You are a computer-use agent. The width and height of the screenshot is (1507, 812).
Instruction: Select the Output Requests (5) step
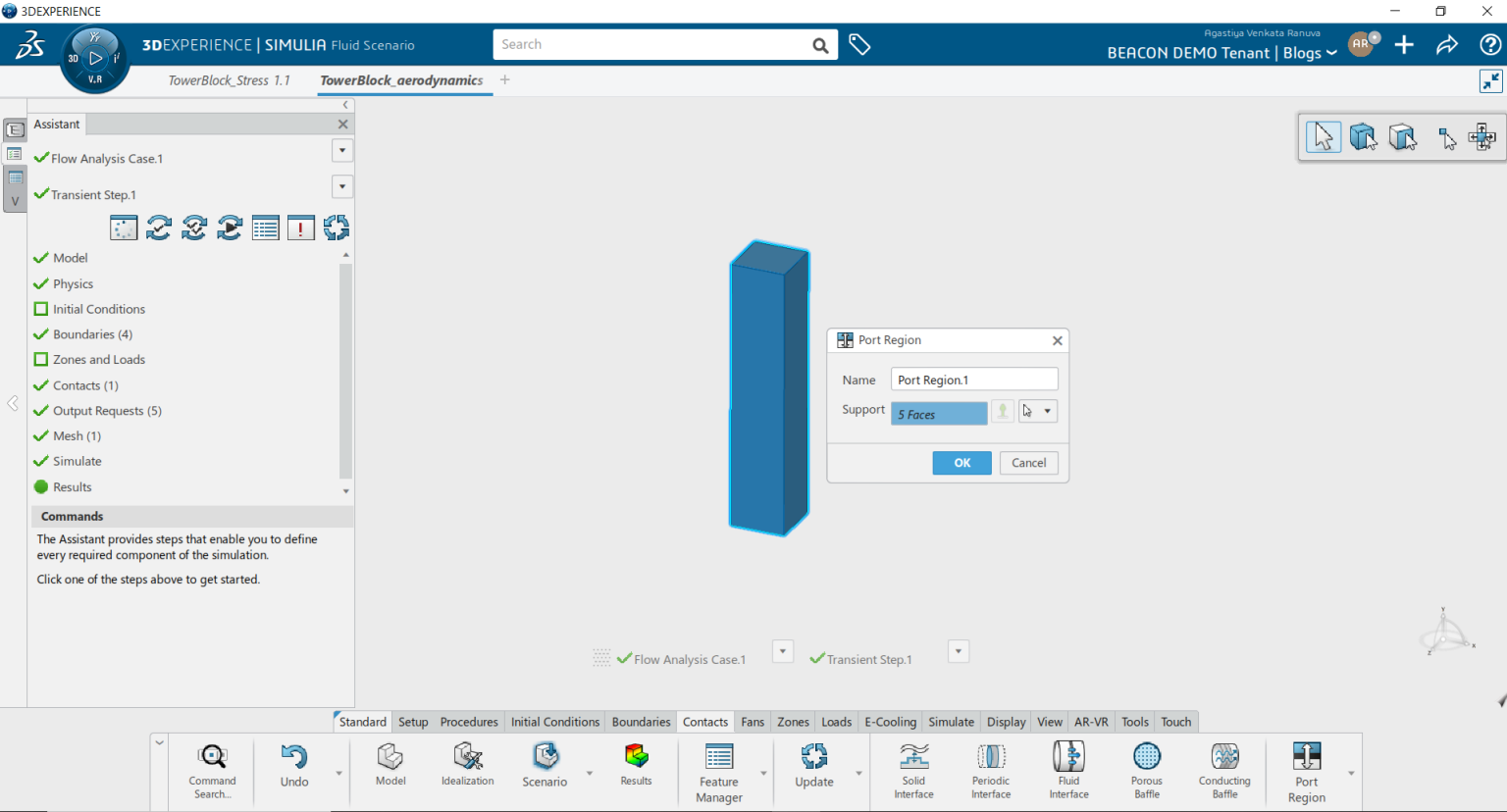coord(97,411)
